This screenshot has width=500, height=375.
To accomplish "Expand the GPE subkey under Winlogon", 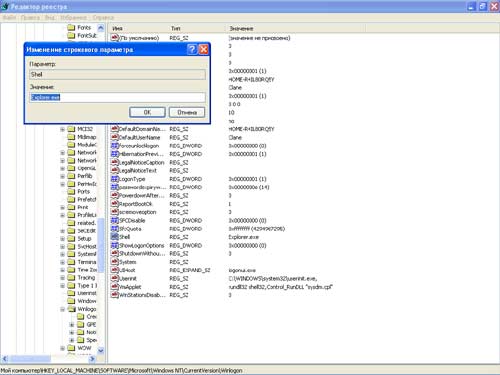I will click(x=72, y=324).
